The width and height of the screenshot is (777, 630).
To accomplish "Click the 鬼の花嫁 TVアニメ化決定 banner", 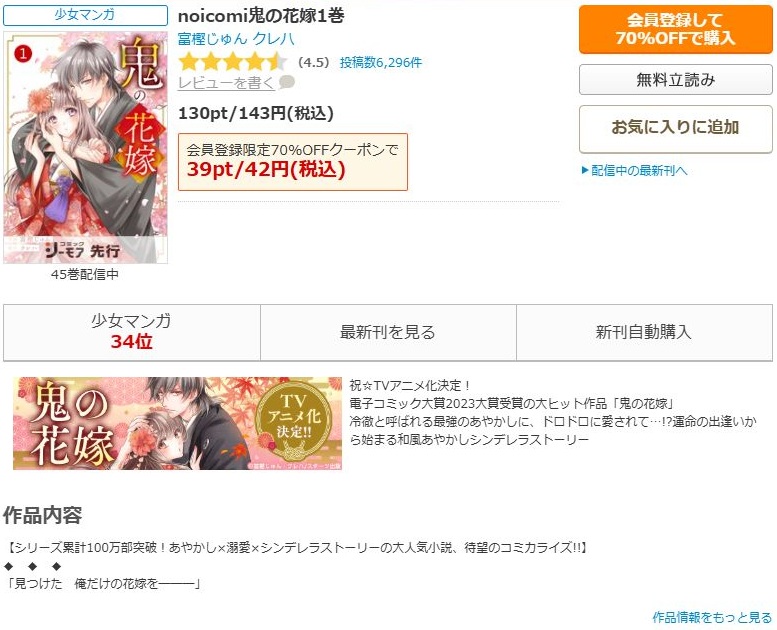I will tap(177, 423).
